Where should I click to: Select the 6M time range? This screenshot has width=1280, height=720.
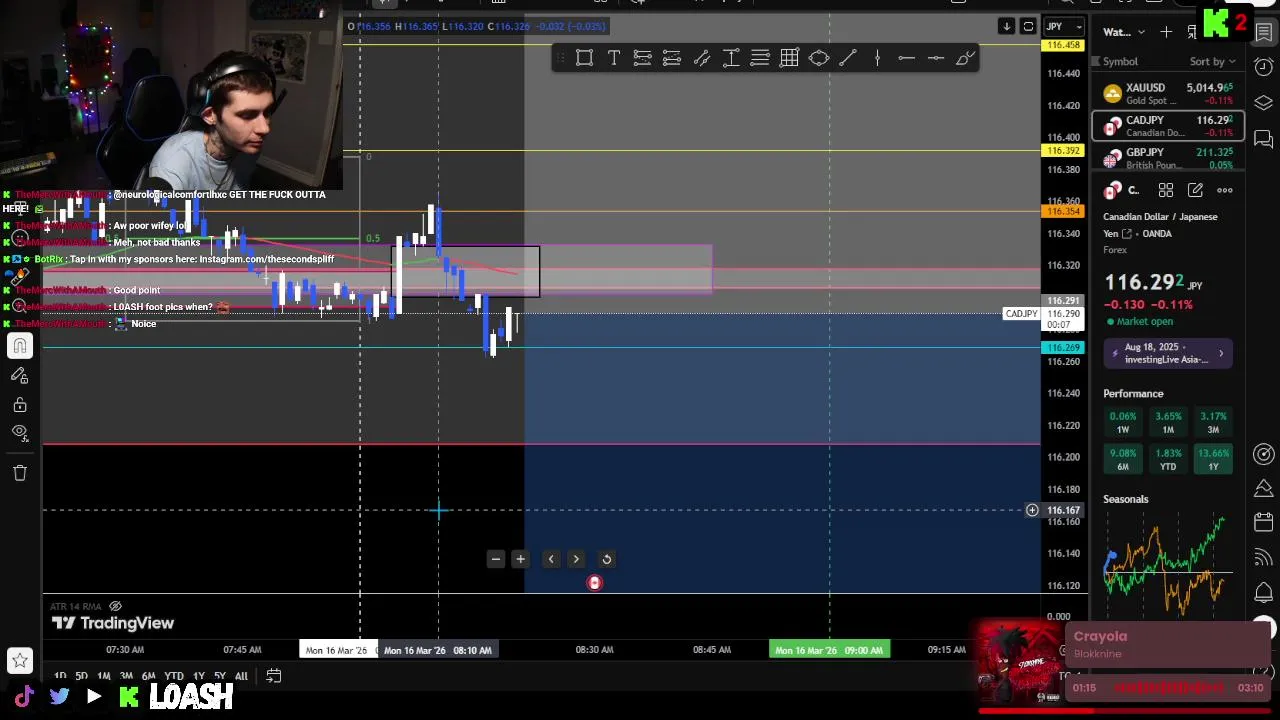point(148,676)
